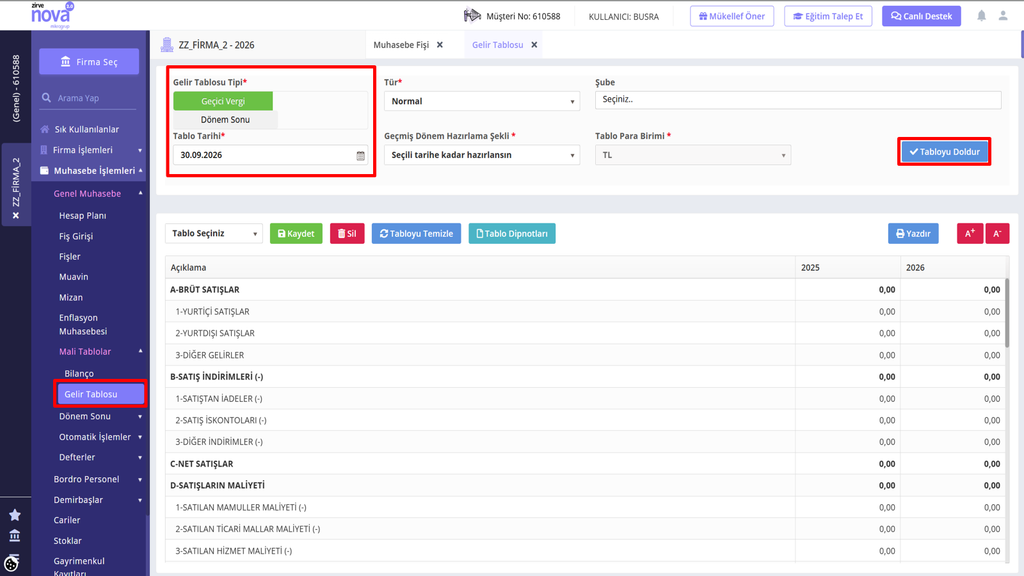Image resolution: width=1024 pixels, height=576 pixels.
Task: Open Geçmiş Dönem Hazırlama Şekli dropdown
Action: 482,155
